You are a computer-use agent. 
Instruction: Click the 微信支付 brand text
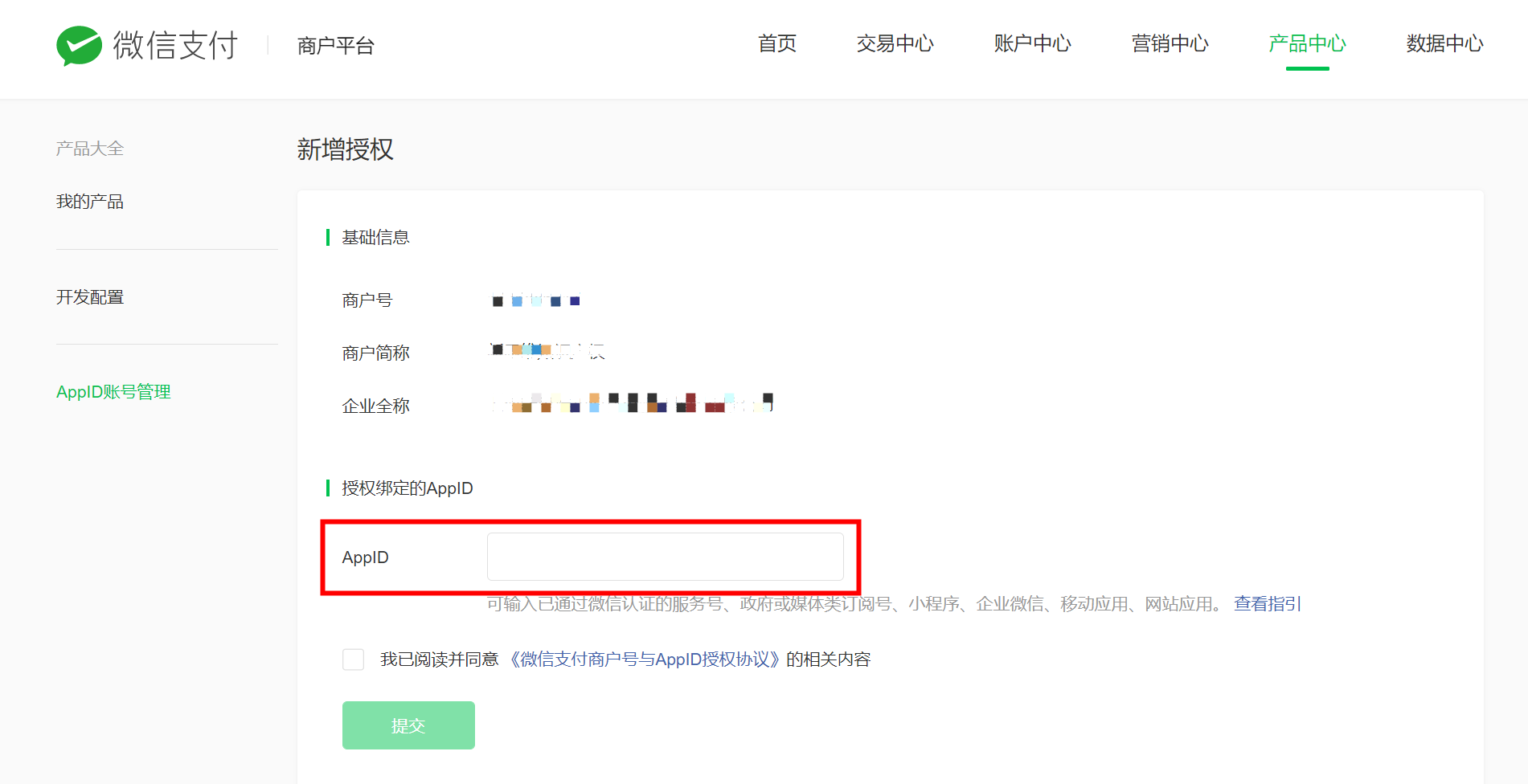pos(175,45)
